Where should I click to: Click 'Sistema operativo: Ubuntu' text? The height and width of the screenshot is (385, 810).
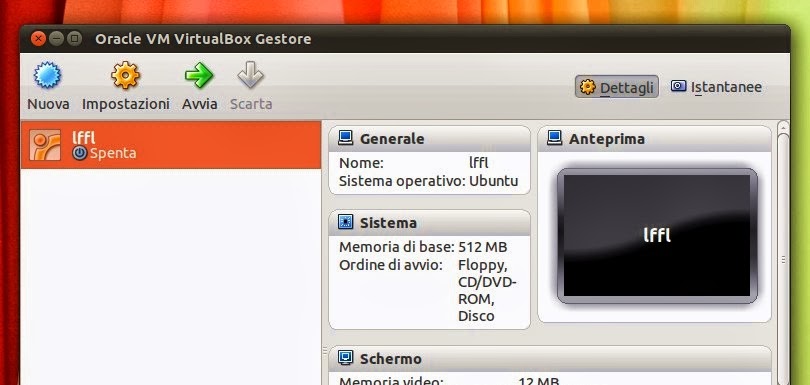point(428,181)
